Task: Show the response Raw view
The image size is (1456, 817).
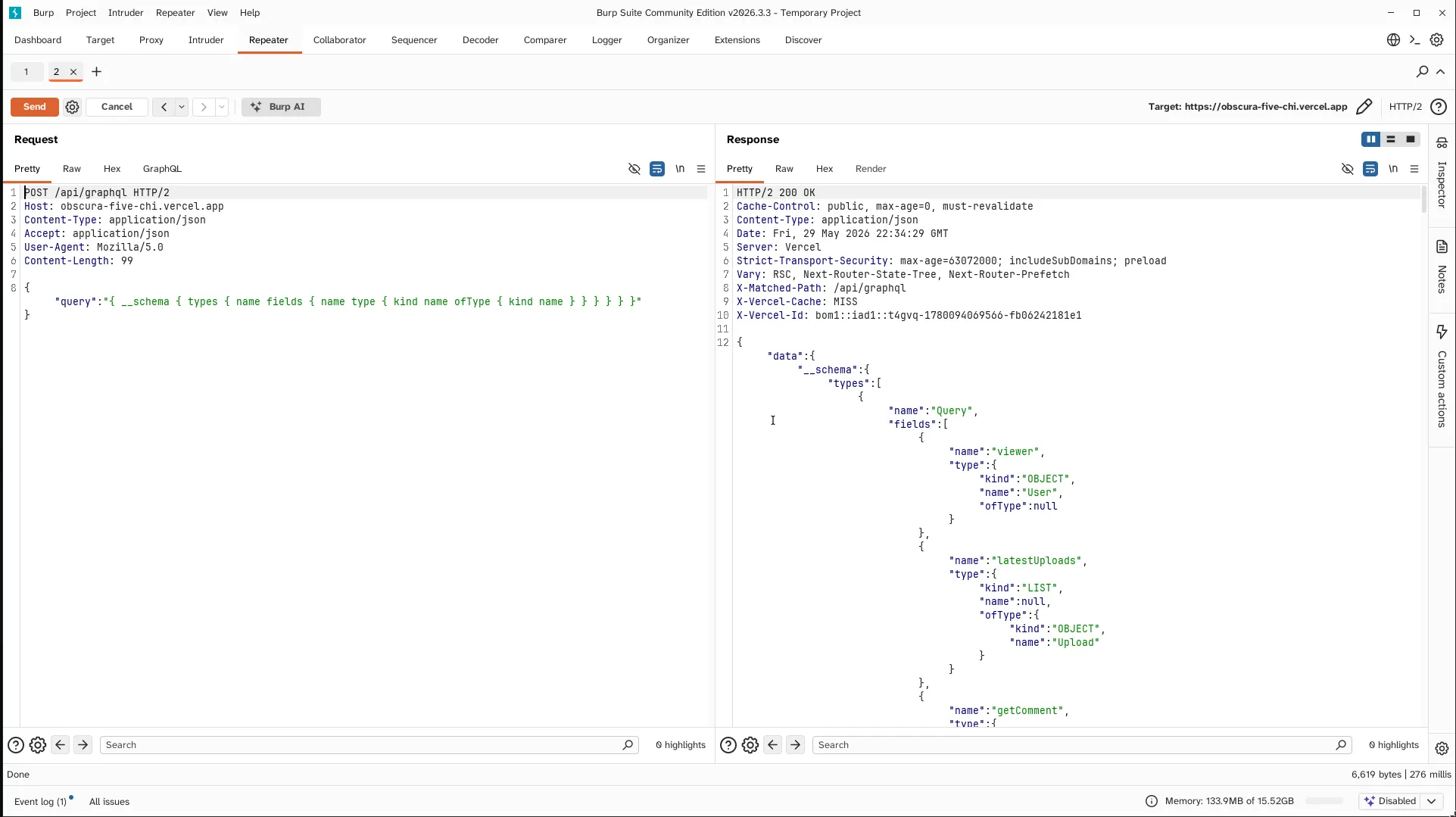Action: 784,169
